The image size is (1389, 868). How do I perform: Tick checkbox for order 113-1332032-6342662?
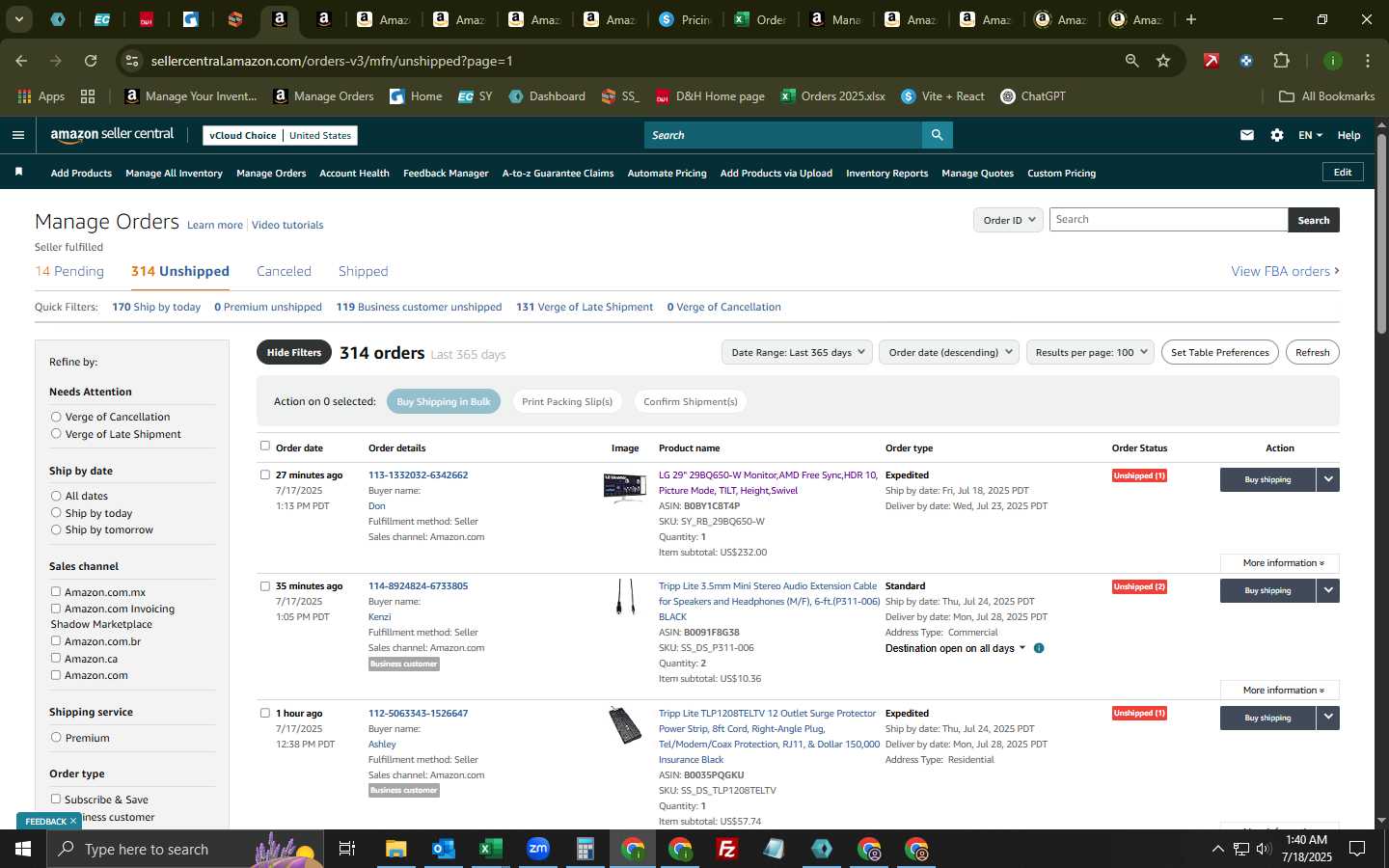[265, 475]
